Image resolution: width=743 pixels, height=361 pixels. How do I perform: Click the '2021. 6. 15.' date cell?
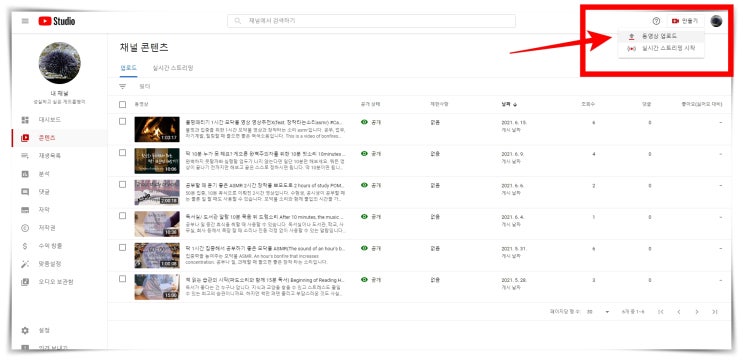click(514, 122)
